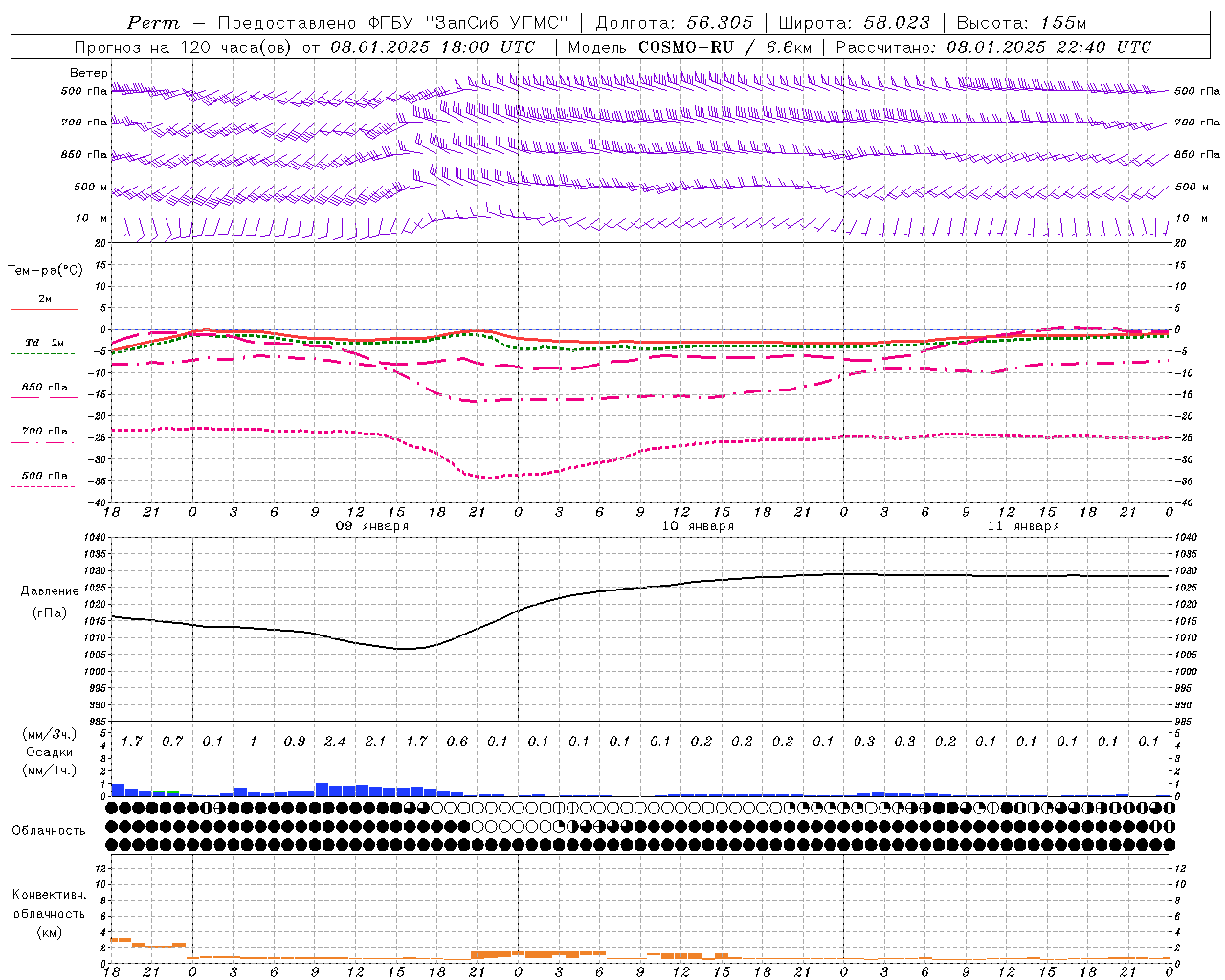The width and height of the screenshot is (1225, 980).
Task: Click the 'Td 2м' dew point legend
Action: 44,343
